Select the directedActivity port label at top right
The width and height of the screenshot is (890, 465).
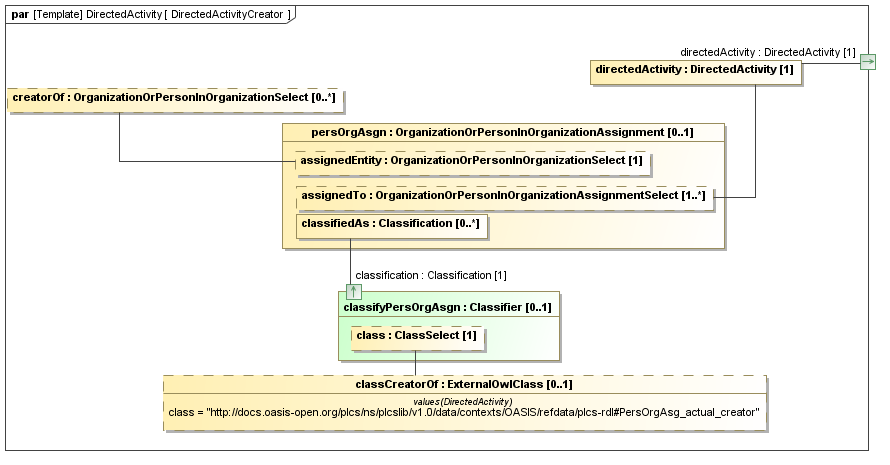coord(767,51)
